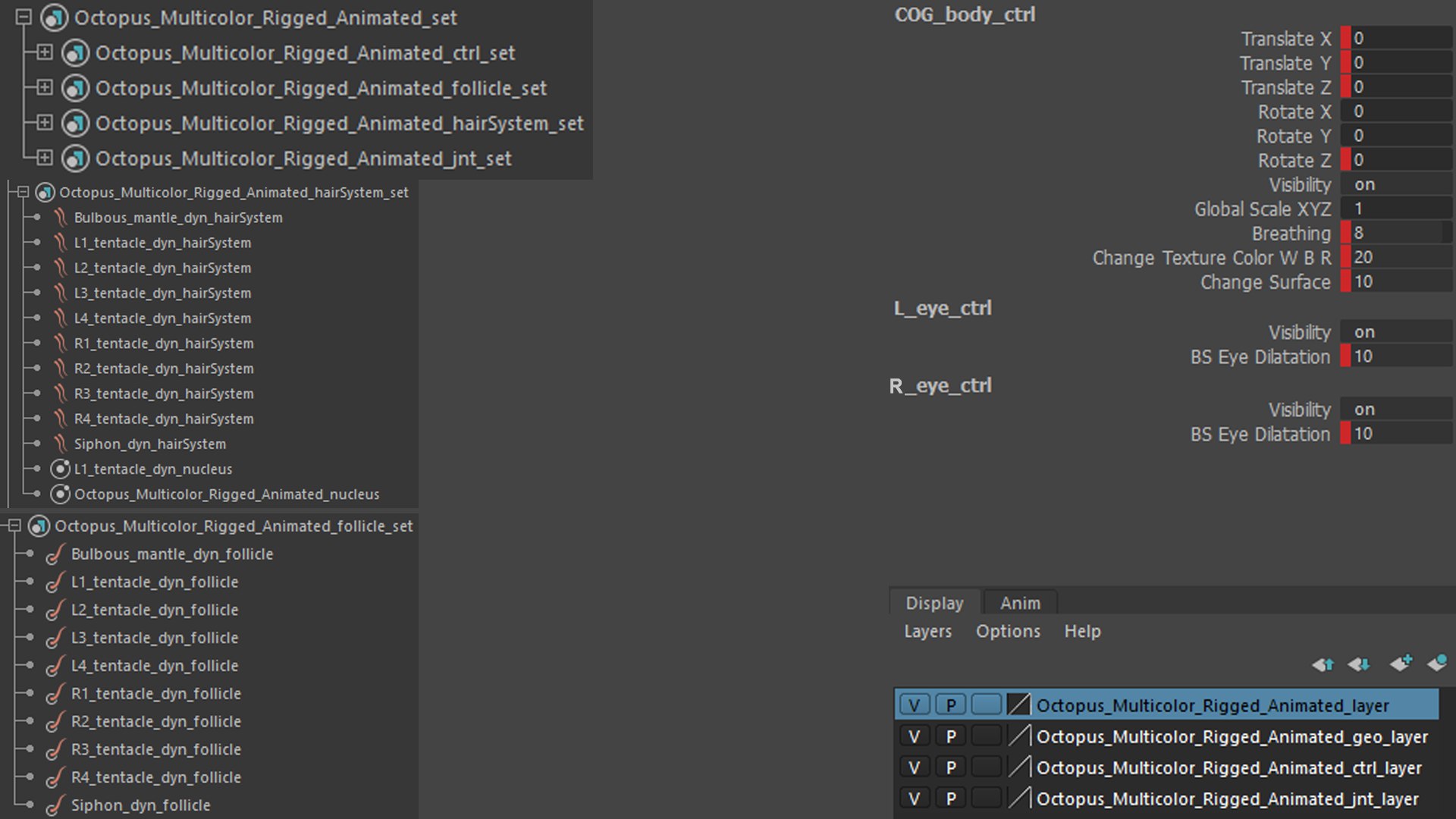This screenshot has width=1456, height=819.
Task: Click the nucleus icon of L1_tentacle_dyn_nucleus
Action: click(60, 469)
